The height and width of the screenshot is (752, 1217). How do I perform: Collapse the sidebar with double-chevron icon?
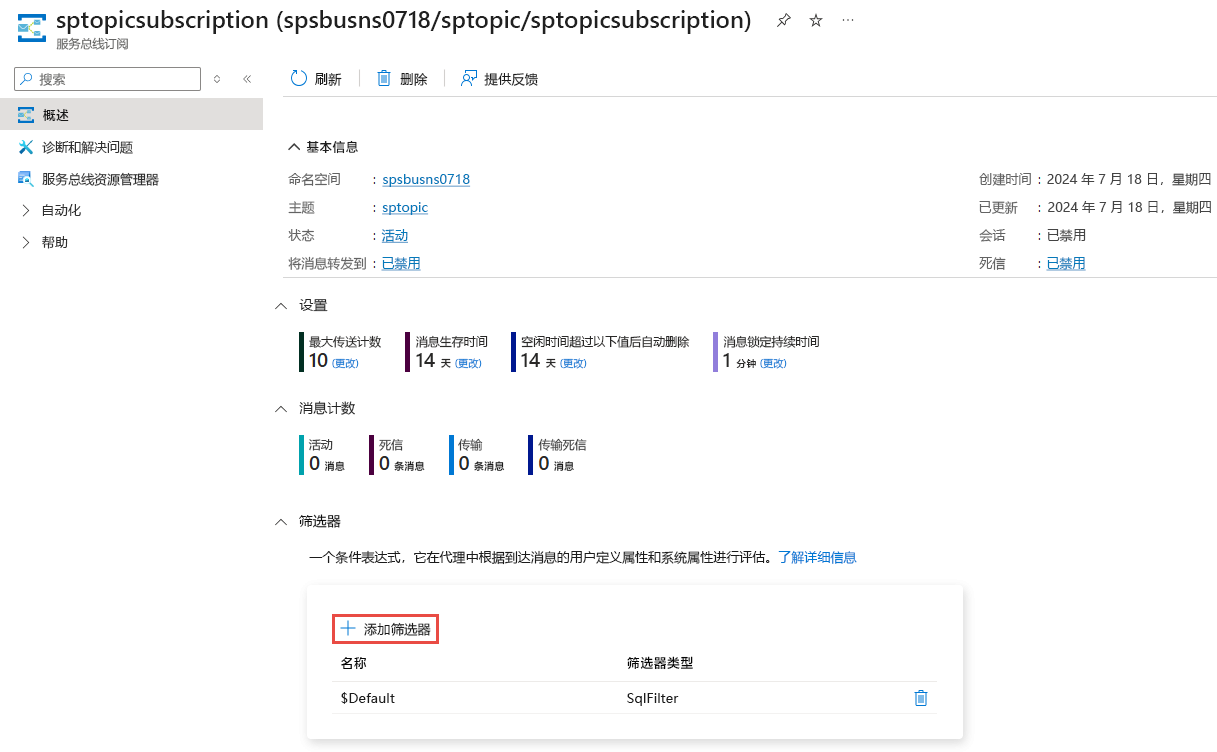247,79
